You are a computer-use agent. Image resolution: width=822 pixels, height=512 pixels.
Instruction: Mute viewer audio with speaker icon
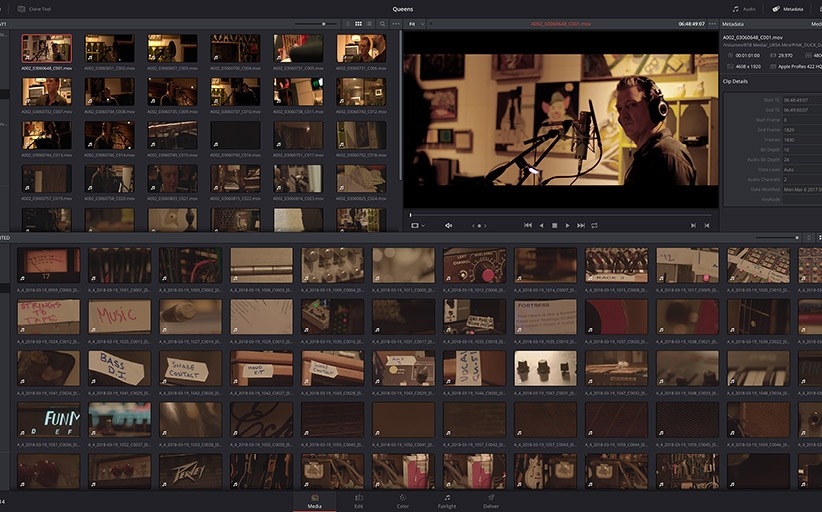[448, 225]
